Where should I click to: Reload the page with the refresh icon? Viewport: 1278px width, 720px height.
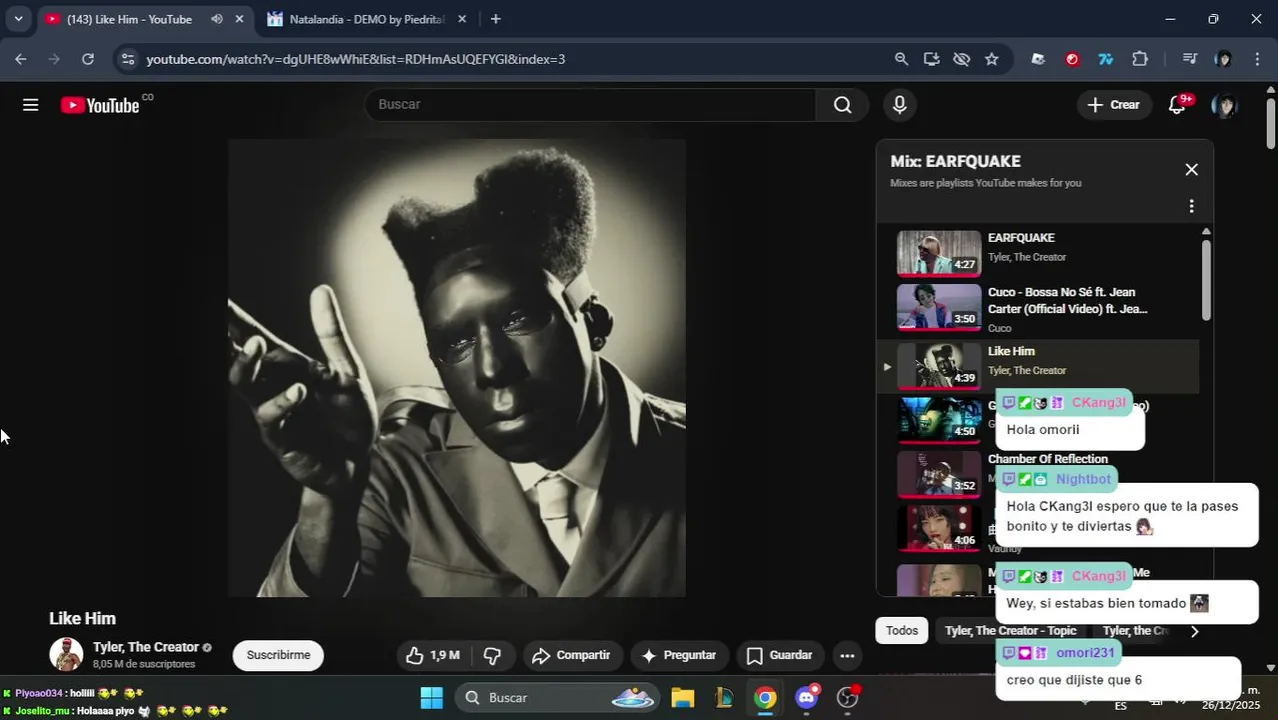88,59
